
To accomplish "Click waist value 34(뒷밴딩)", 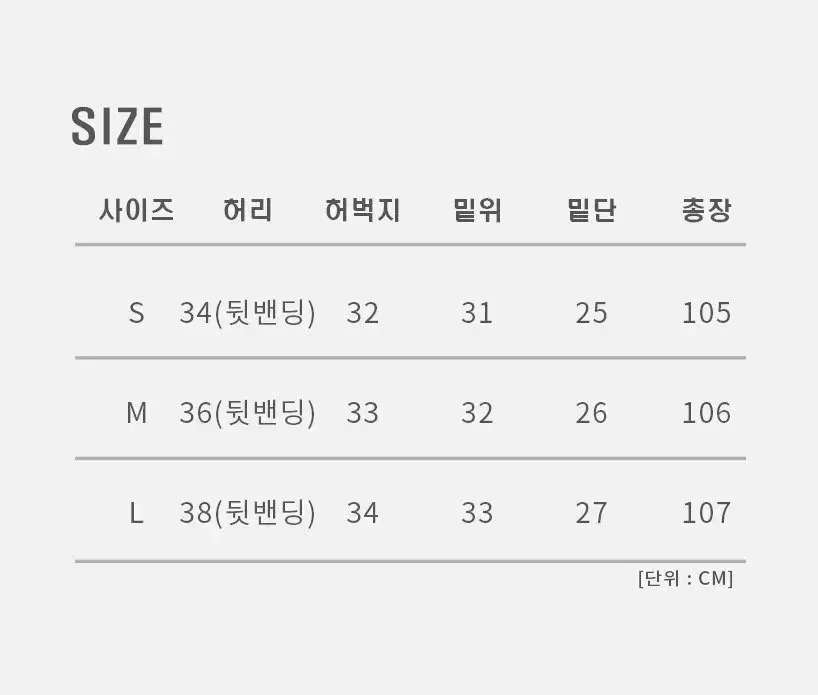I will pos(248,313).
